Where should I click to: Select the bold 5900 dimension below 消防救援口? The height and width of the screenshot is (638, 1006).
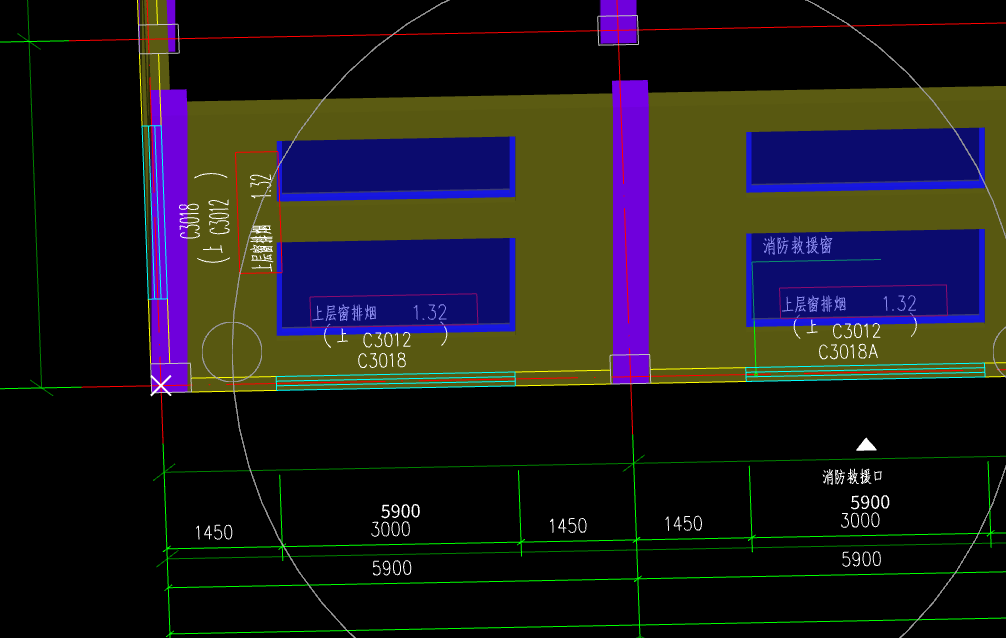pos(870,502)
